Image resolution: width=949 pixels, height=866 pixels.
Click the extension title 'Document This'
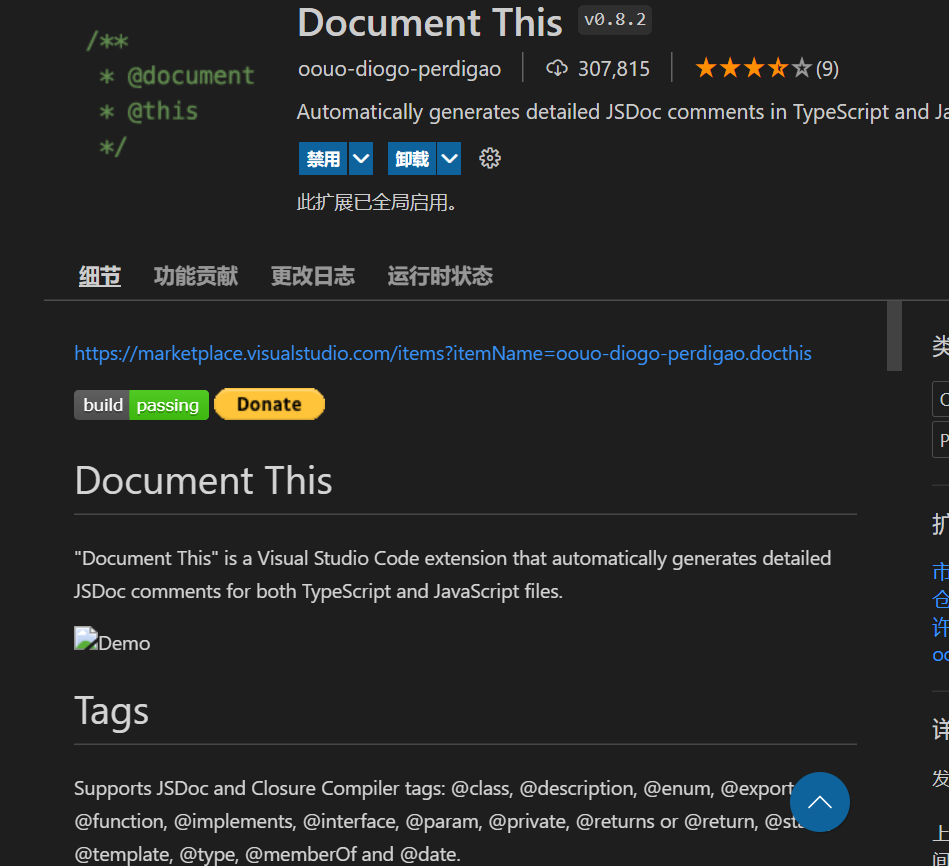point(430,23)
